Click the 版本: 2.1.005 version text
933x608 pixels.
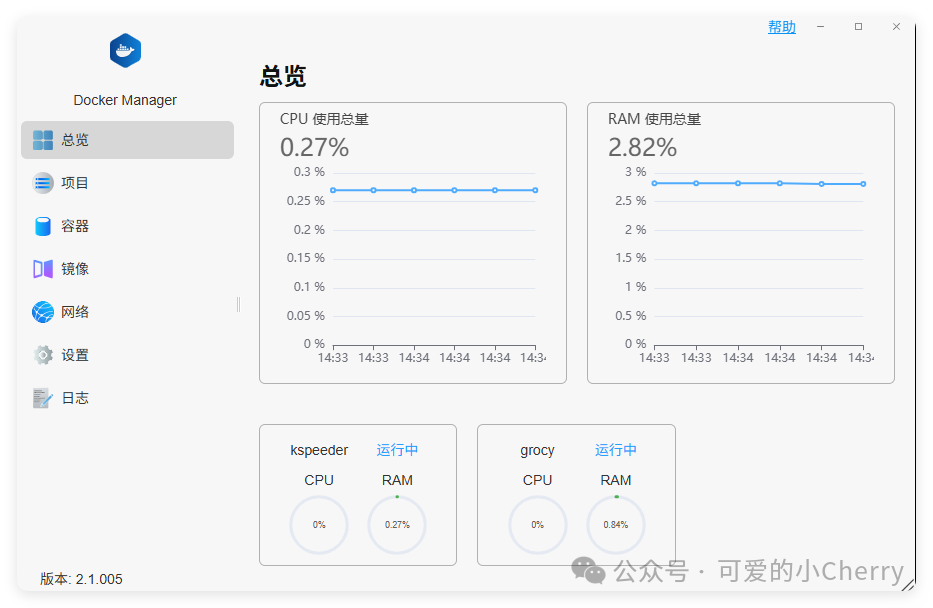click(81, 579)
